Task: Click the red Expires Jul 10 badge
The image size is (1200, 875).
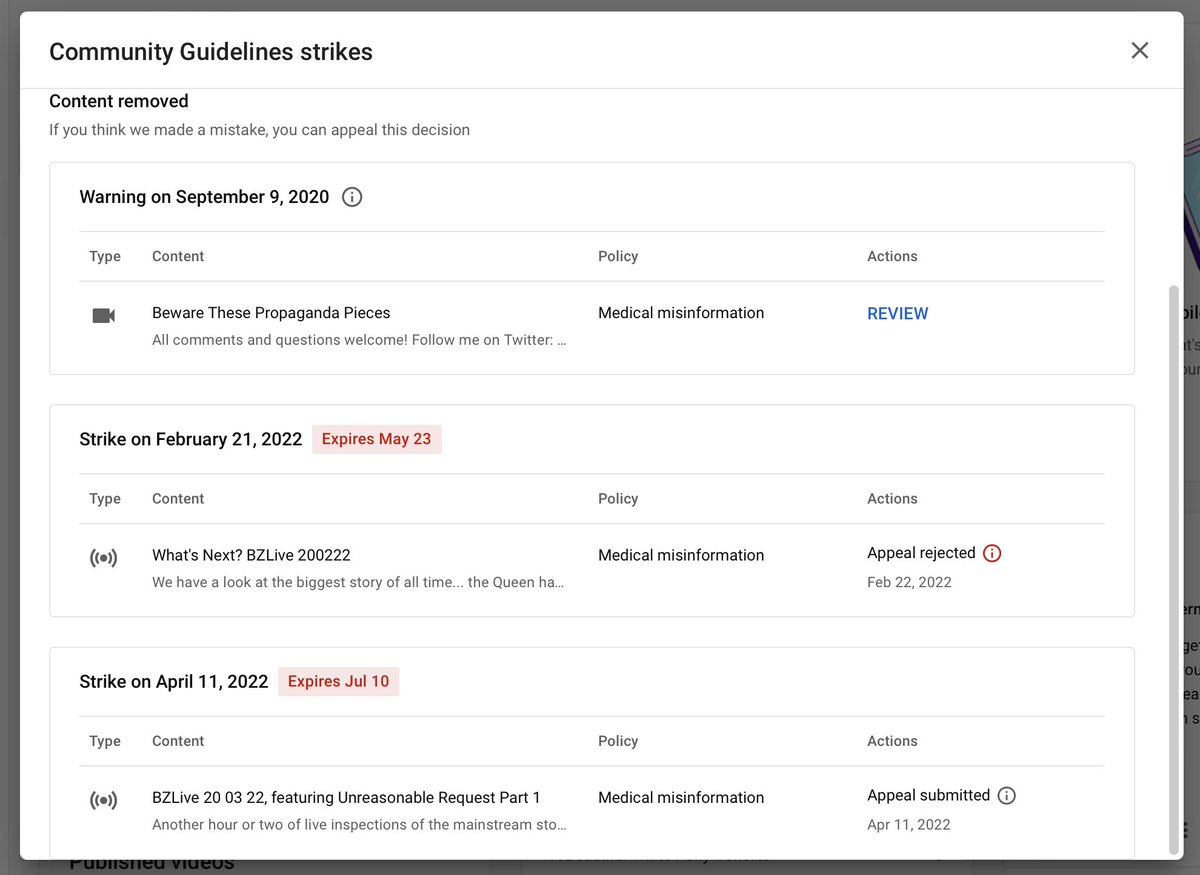Action: tap(338, 681)
